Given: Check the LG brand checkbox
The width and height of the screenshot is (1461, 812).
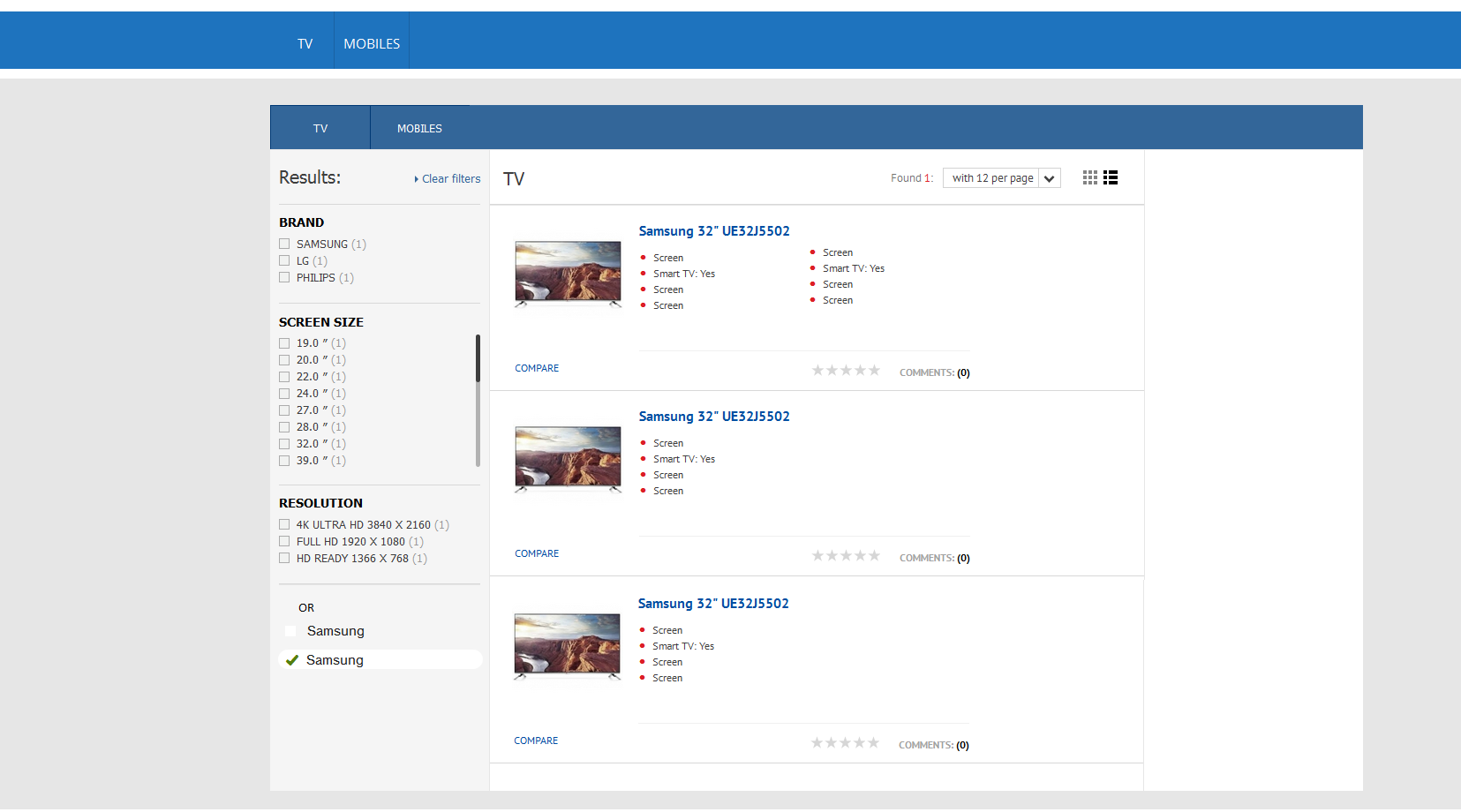Looking at the screenshot, I should [x=284, y=260].
